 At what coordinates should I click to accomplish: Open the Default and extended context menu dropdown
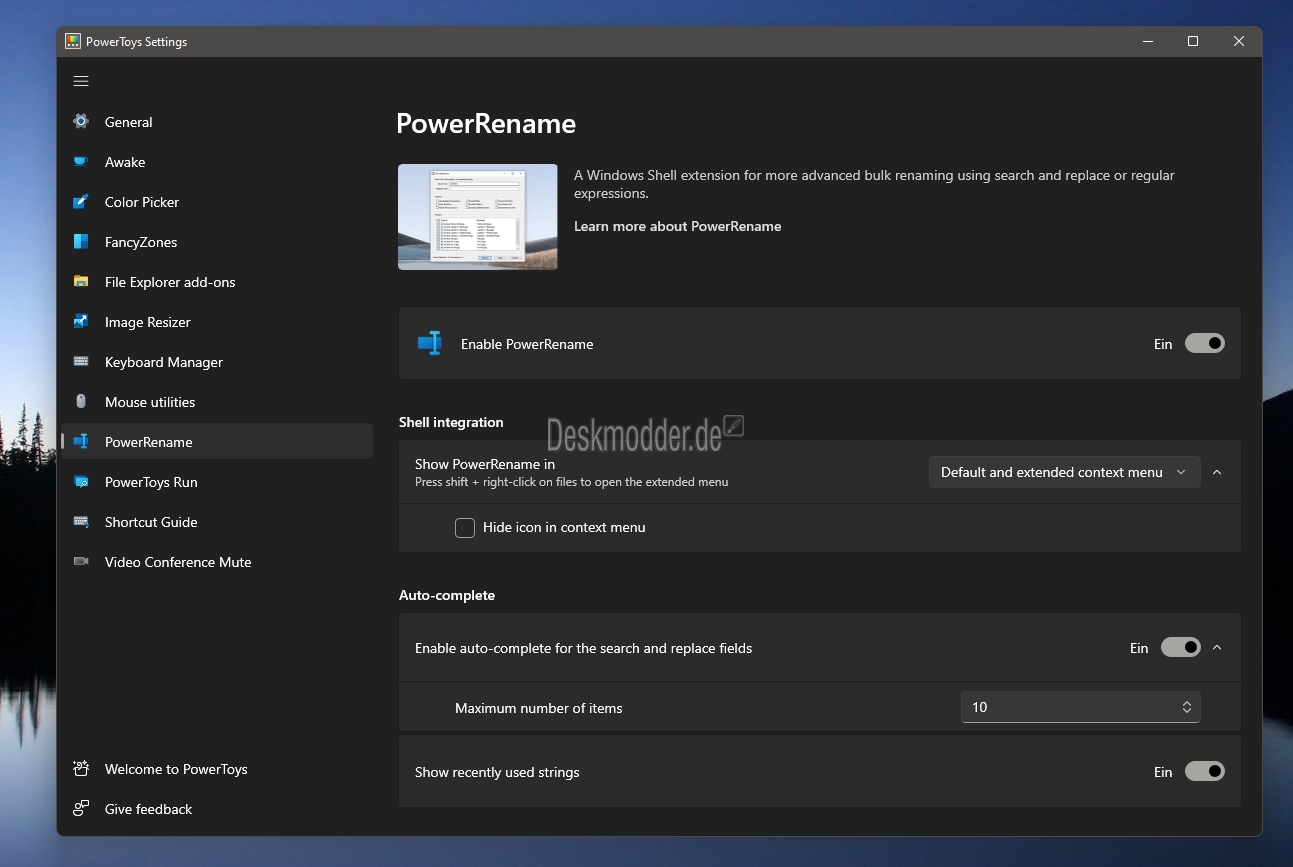(x=1064, y=472)
